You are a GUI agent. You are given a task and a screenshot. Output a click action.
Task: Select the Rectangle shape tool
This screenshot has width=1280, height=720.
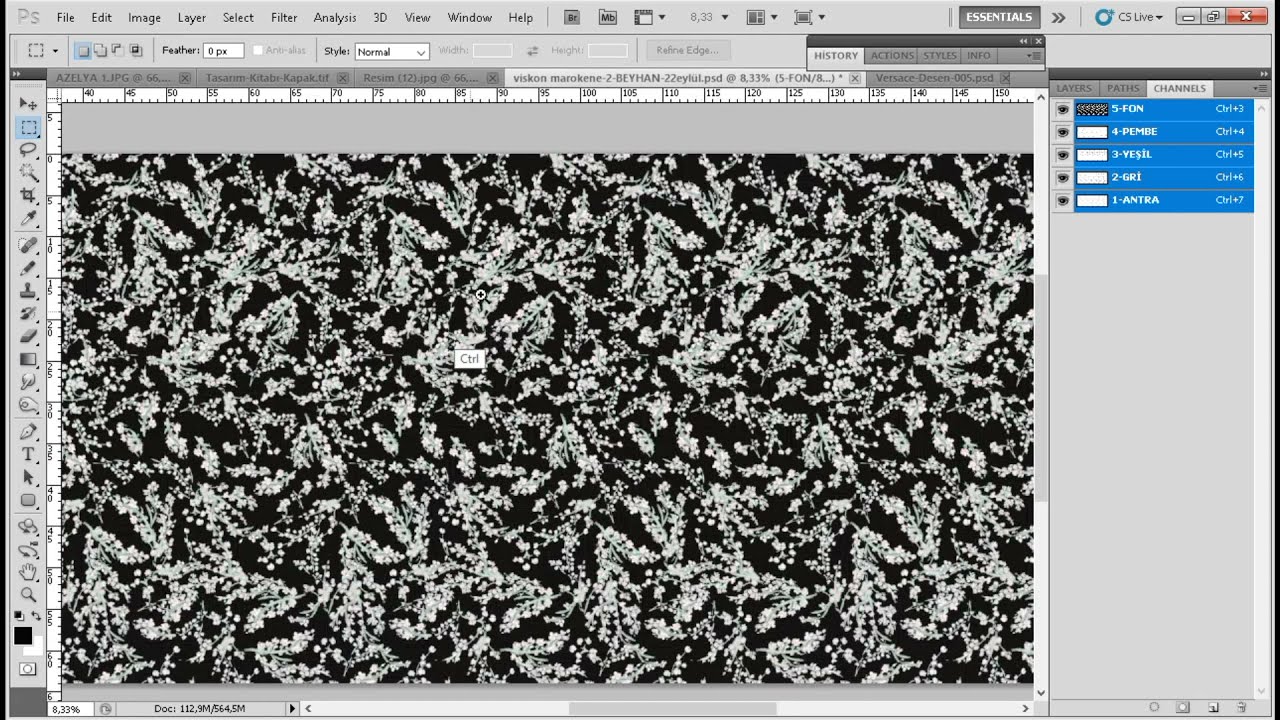[28, 501]
